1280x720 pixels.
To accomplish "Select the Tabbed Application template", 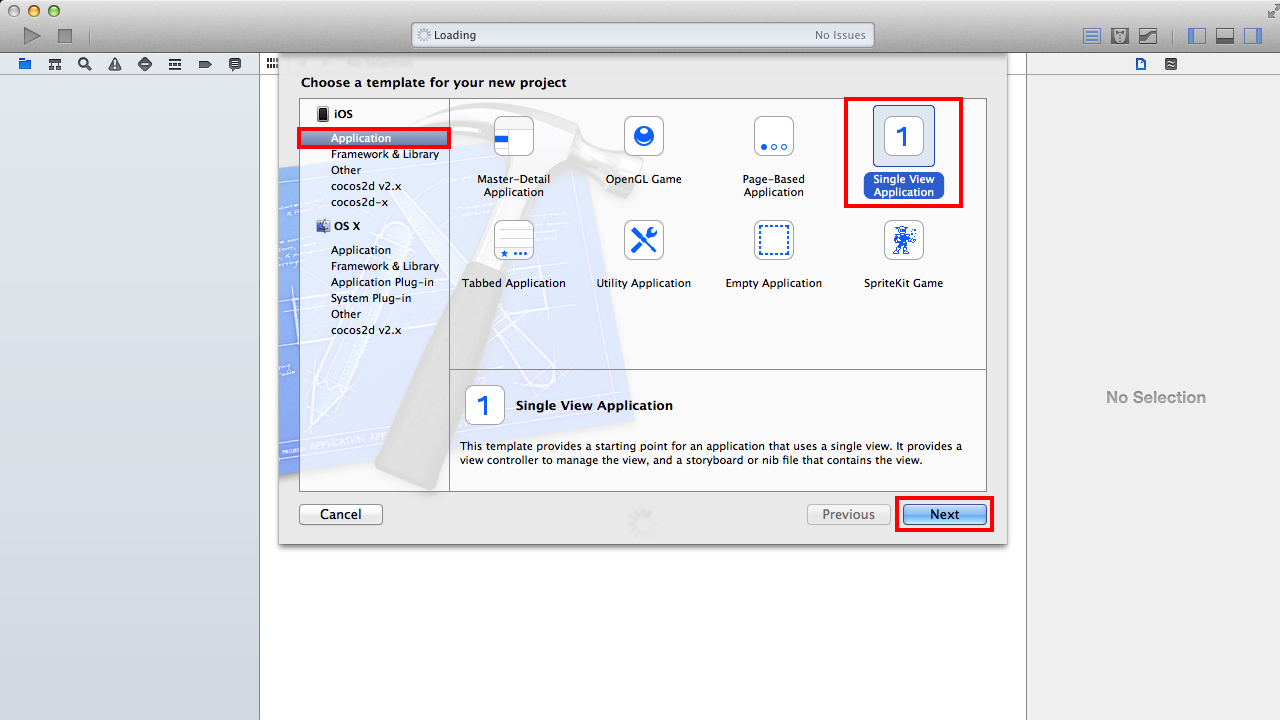I will click(514, 255).
